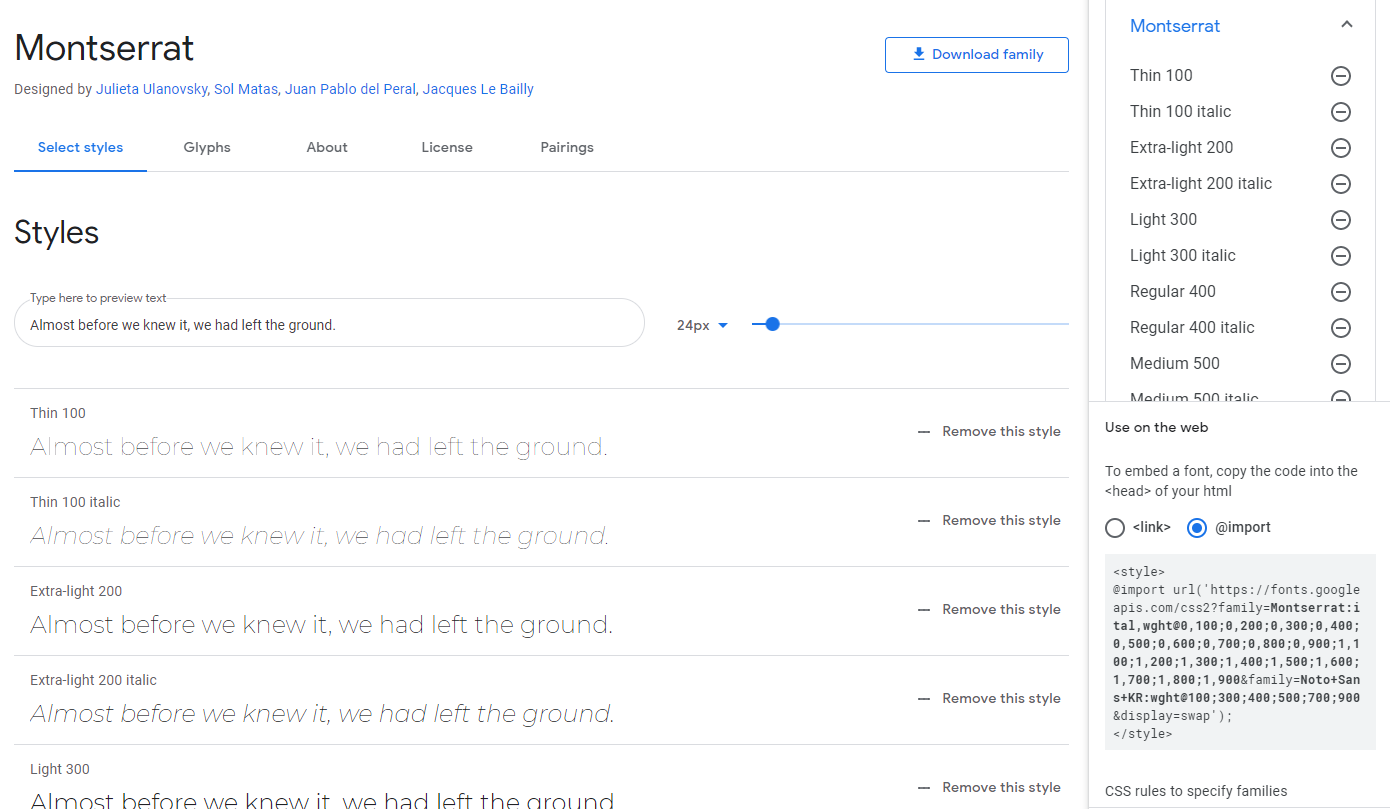Remove Thin 100 from selected families panel

tap(1341, 76)
